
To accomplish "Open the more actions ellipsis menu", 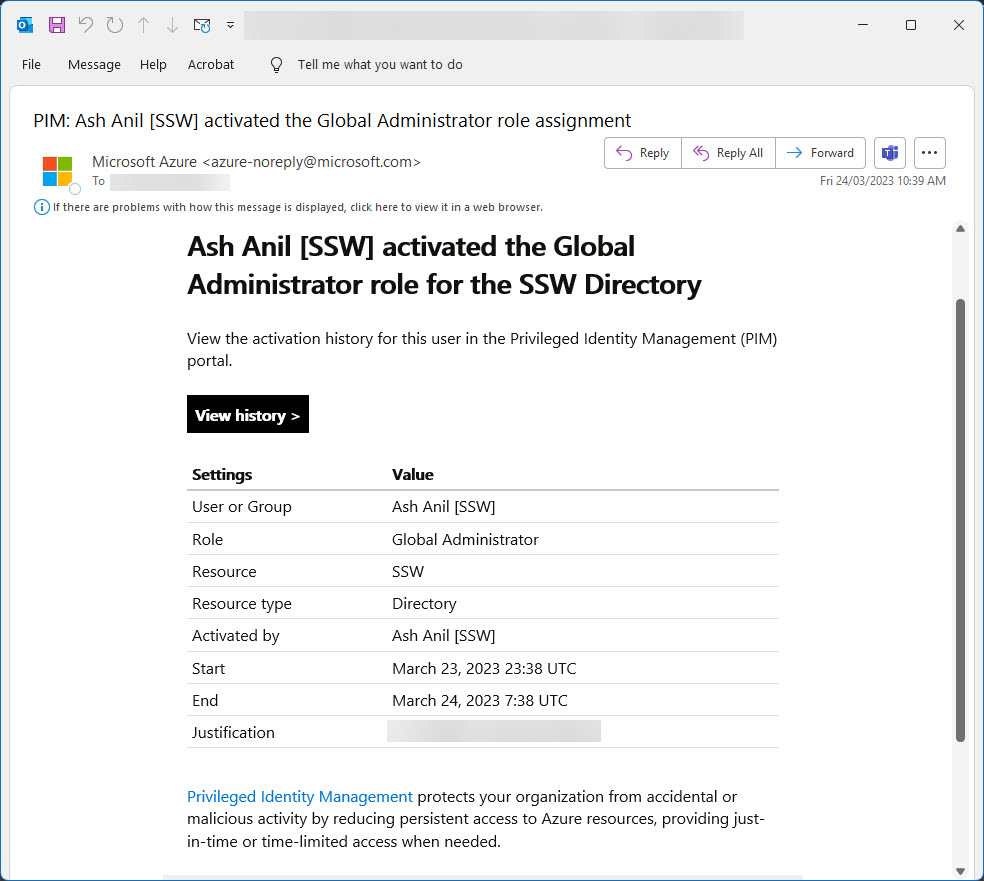I will 929,153.
